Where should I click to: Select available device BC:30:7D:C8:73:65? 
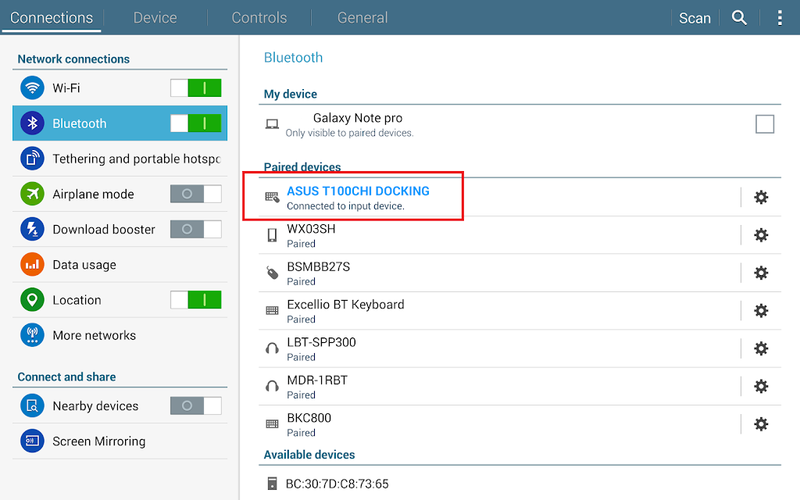pos(520,483)
